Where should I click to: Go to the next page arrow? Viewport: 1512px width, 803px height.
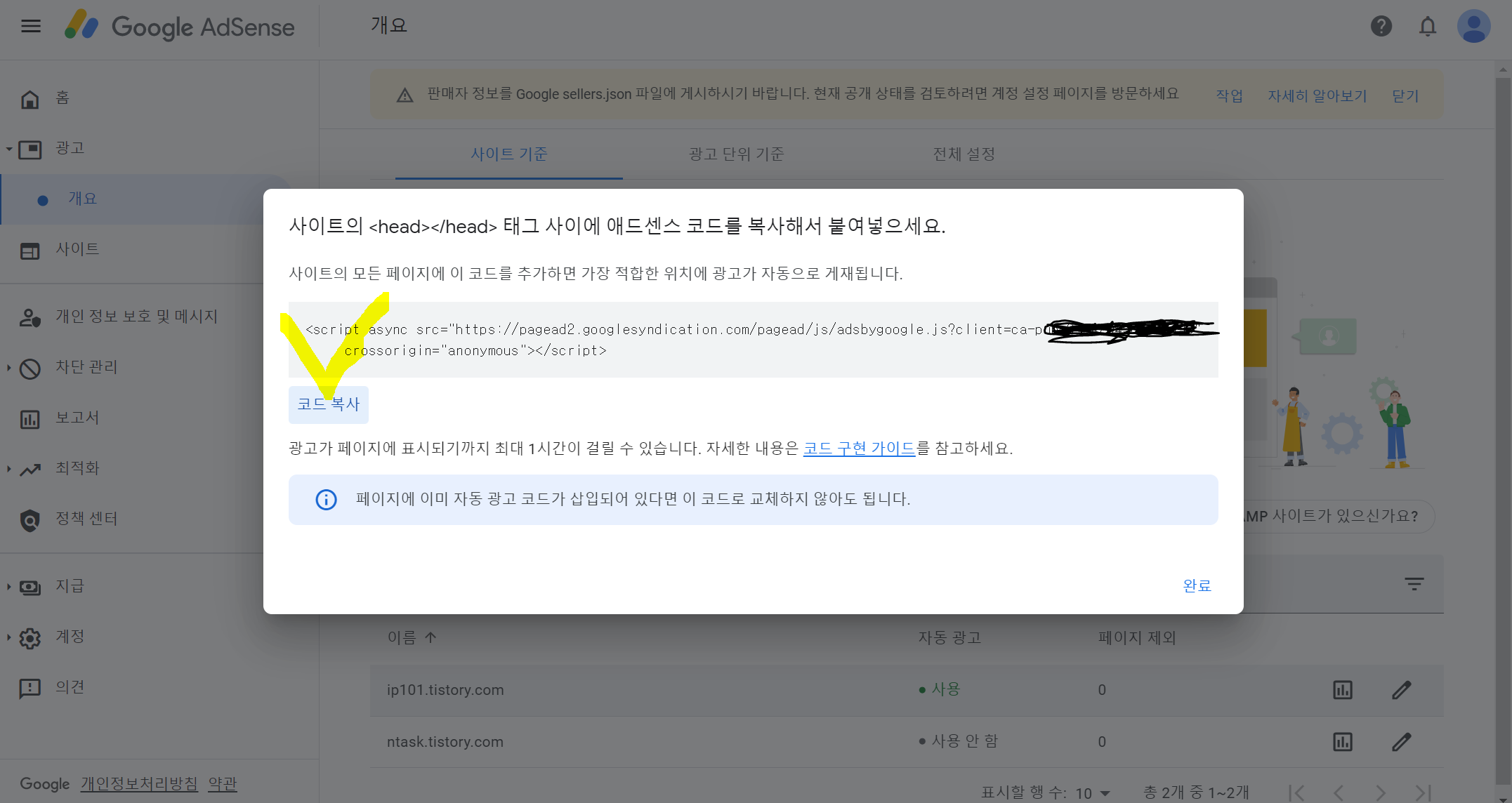tap(1380, 792)
